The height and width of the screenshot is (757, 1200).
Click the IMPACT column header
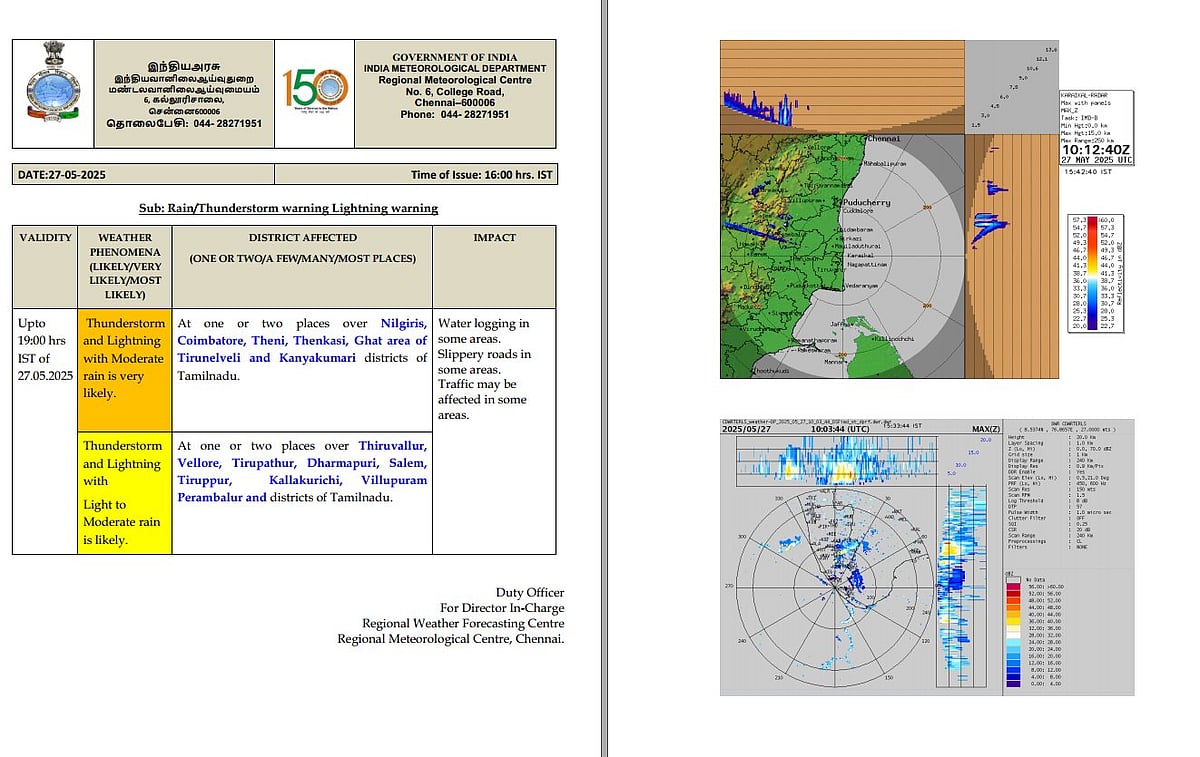pyautogui.click(x=494, y=238)
